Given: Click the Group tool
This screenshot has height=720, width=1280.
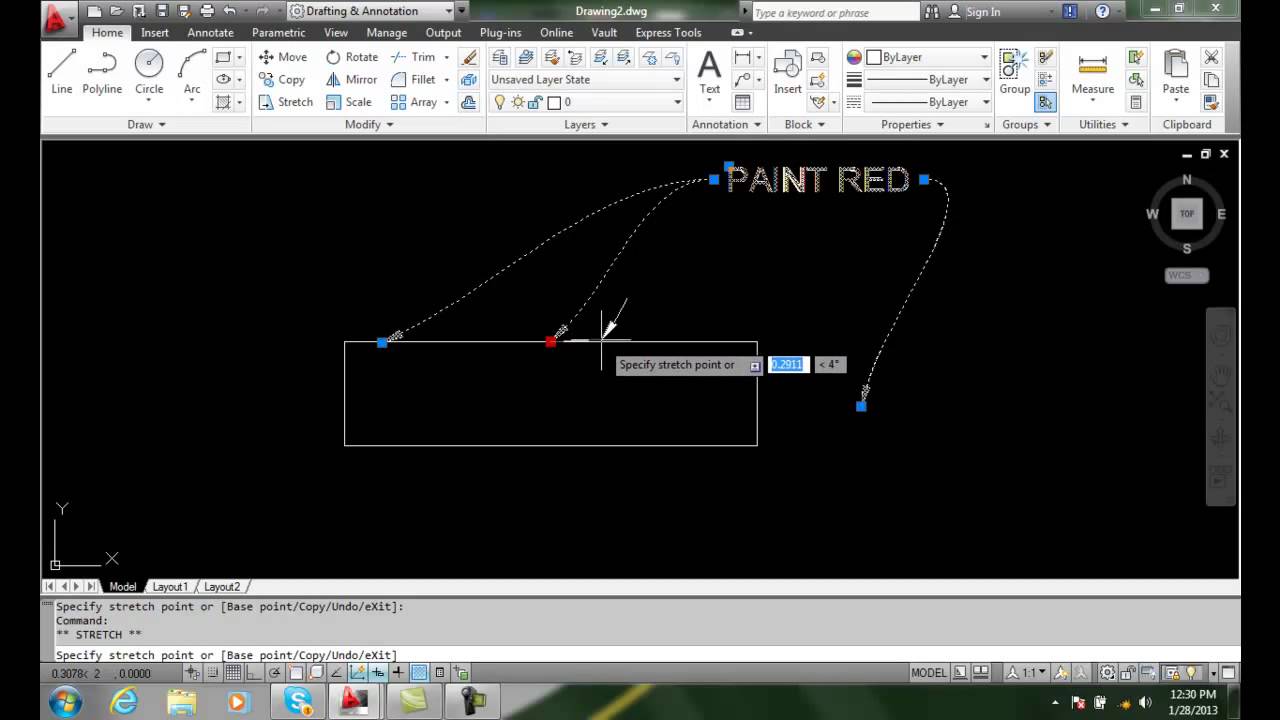Looking at the screenshot, I should tap(1014, 72).
